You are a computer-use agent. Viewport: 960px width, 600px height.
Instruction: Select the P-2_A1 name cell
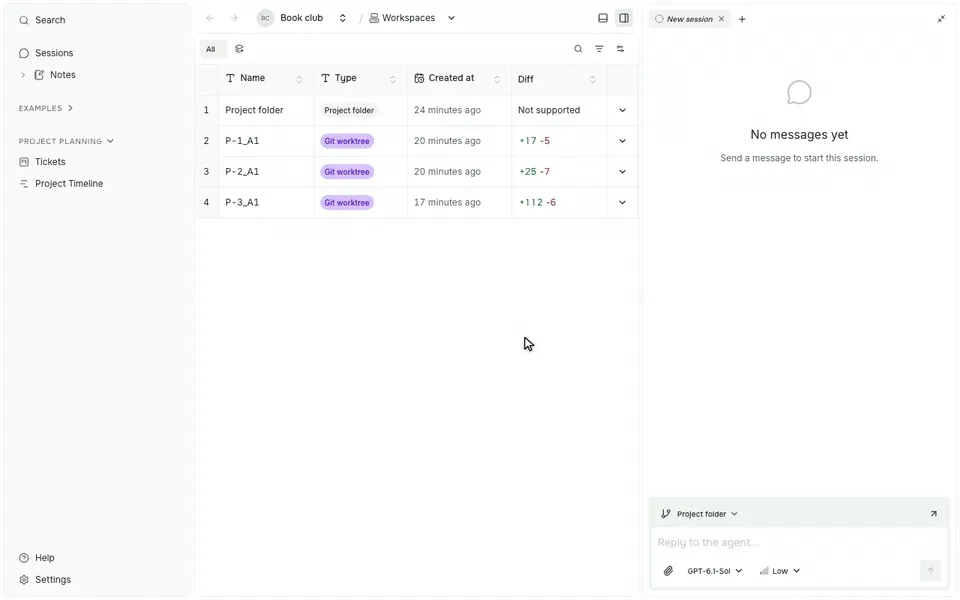(x=266, y=172)
